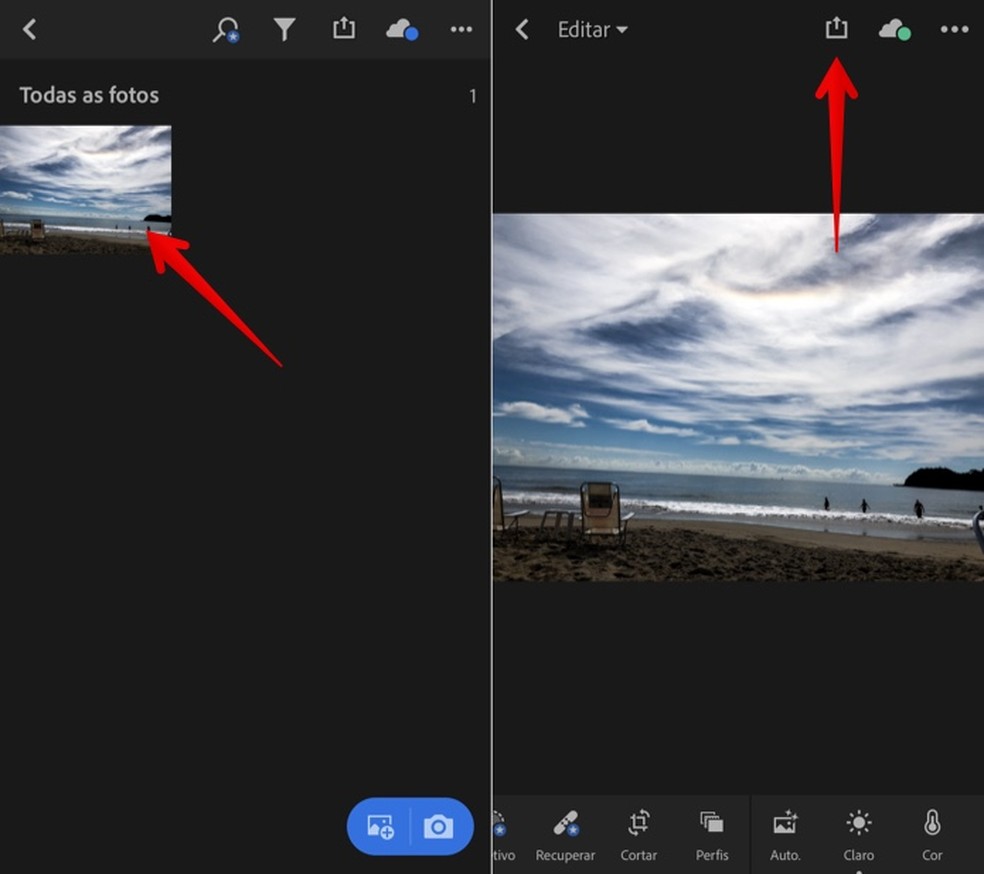Viewport: 984px width, 874px height.
Task: Open the Cor color panel
Action: pos(932,834)
